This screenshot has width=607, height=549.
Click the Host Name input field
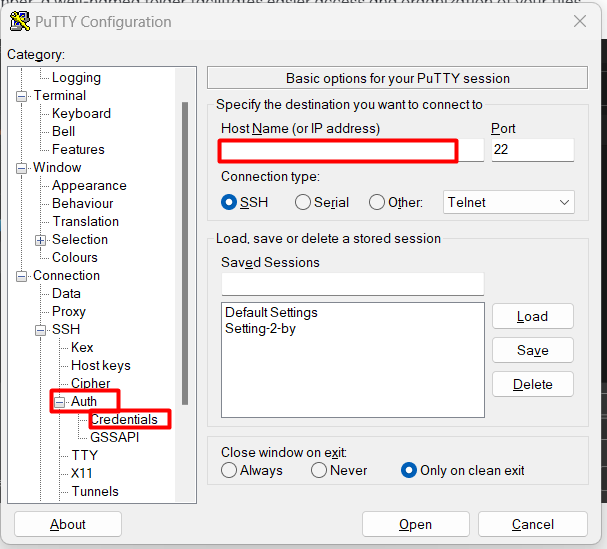352,150
